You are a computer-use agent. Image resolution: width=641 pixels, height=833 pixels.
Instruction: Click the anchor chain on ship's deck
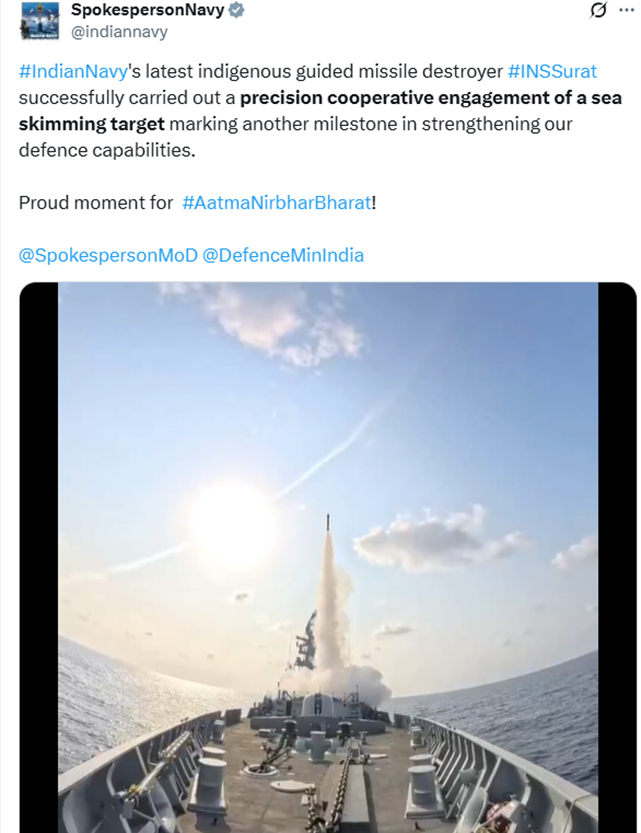click(x=338, y=785)
